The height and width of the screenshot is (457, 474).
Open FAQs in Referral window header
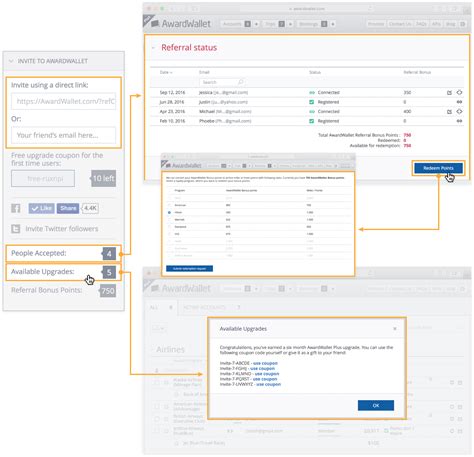click(x=421, y=24)
